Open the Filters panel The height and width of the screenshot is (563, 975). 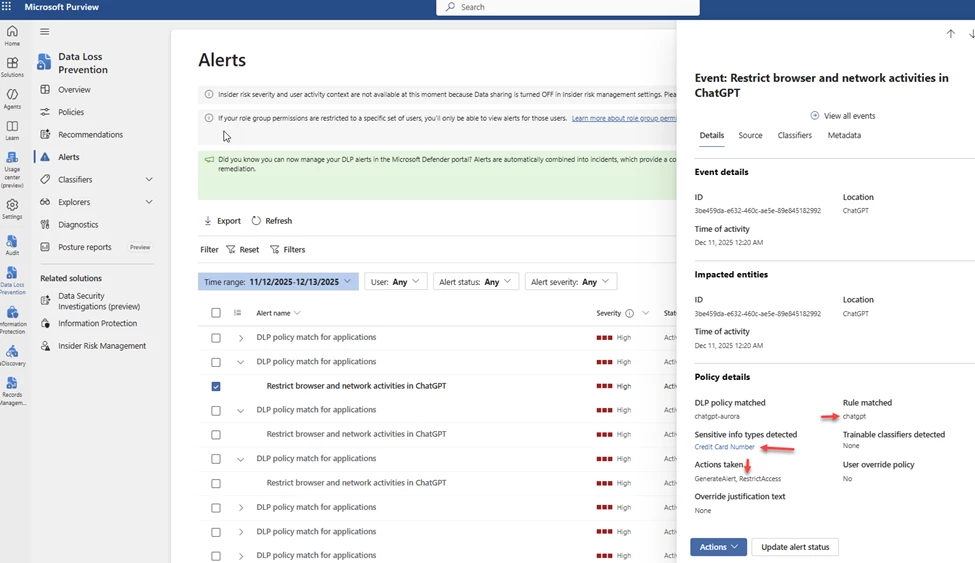tap(287, 249)
